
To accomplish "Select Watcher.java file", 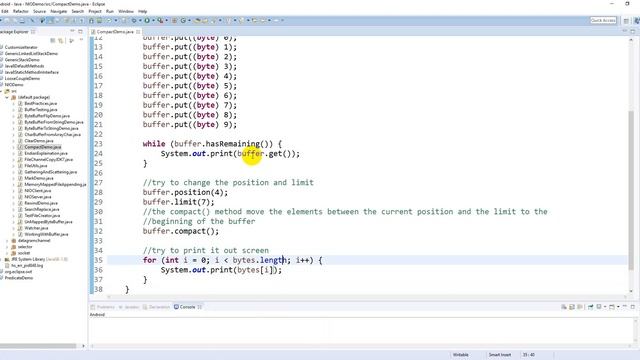I will [36, 228].
